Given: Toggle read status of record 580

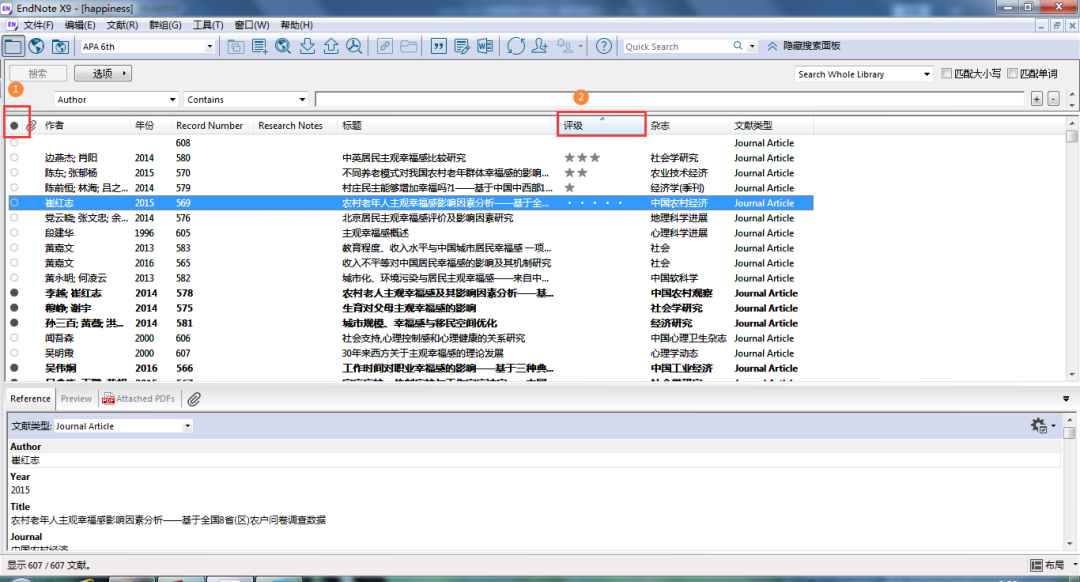Looking at the screenshot, I should point(14,158).
